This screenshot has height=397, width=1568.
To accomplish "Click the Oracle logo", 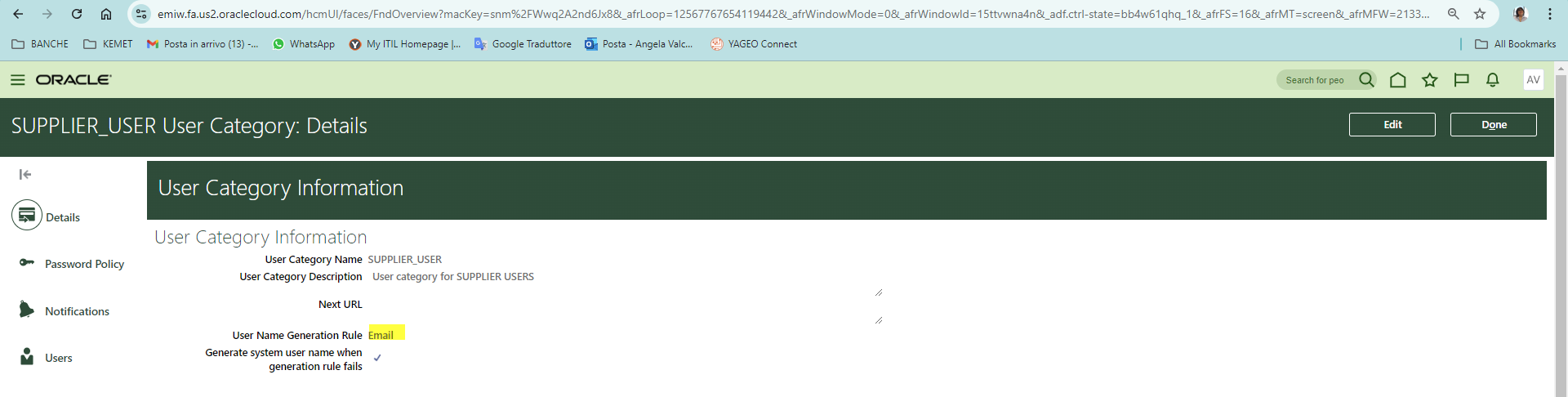I will pos(73,79).
